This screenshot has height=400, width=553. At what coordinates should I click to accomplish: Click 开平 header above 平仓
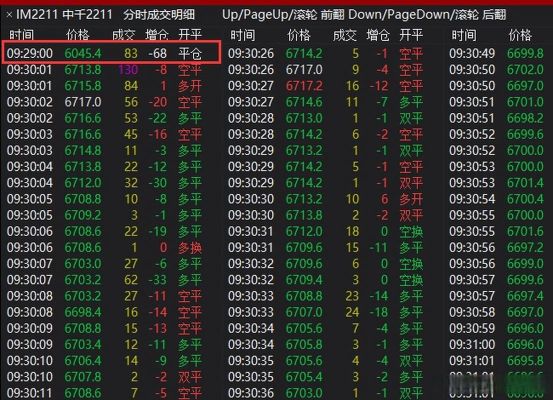pyautogui.click(x=190, y=35)
